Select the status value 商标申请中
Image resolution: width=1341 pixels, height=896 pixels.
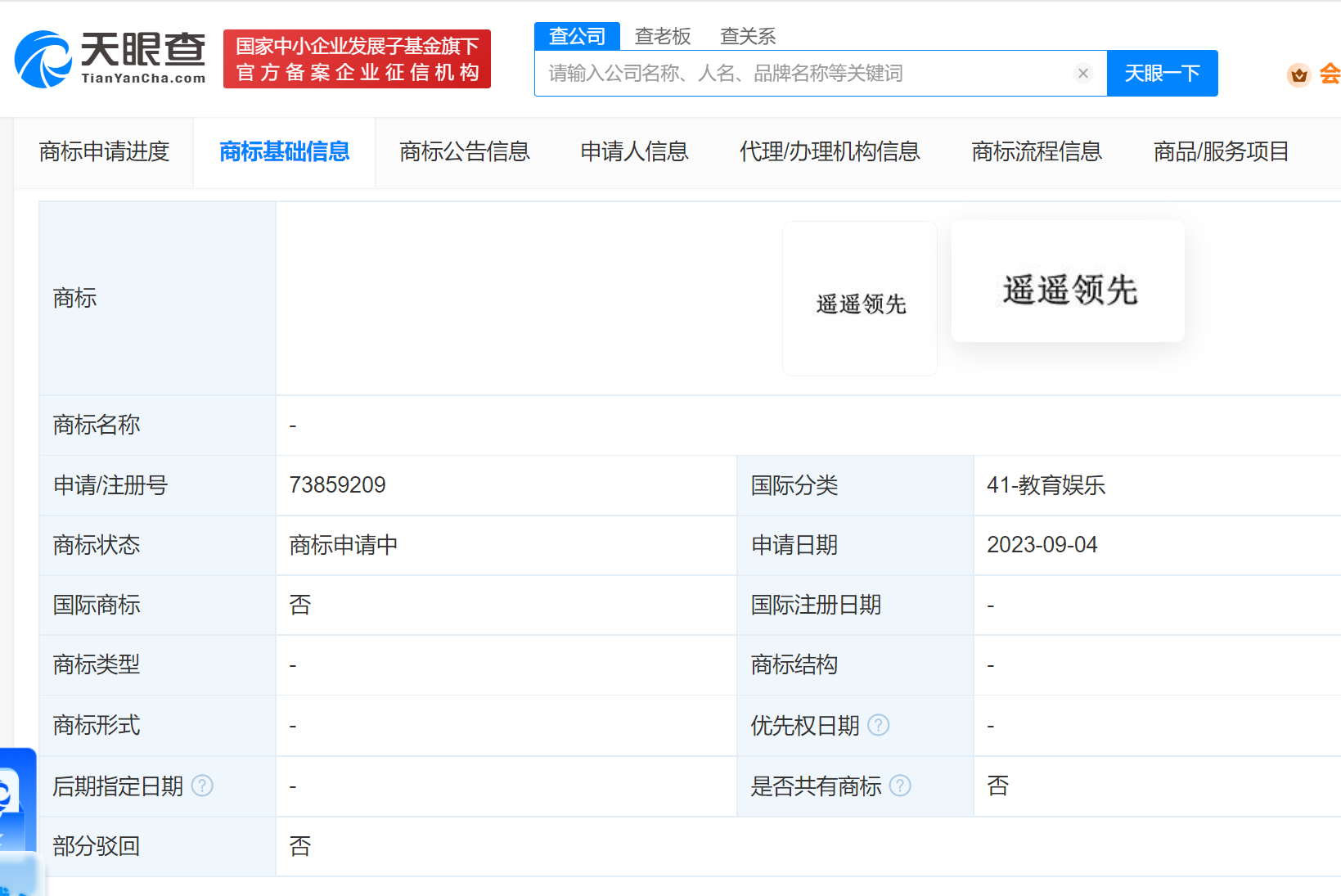click(x=344, y=545)
